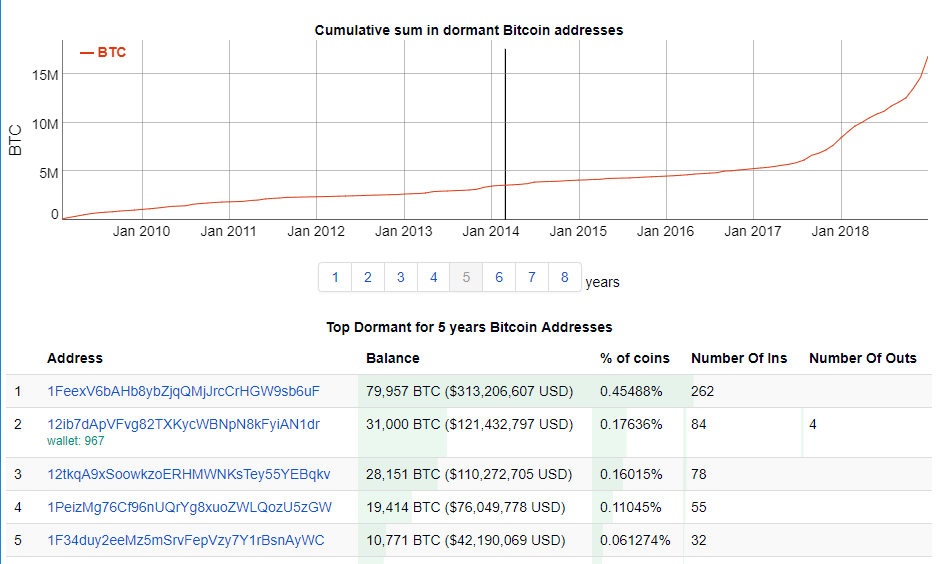Open address 1FeexV6bAHb8ybZjqQMjJrcCrHGW9sb6uF
This screenshot has height=564, width=937.
click(x=183, y=391)
